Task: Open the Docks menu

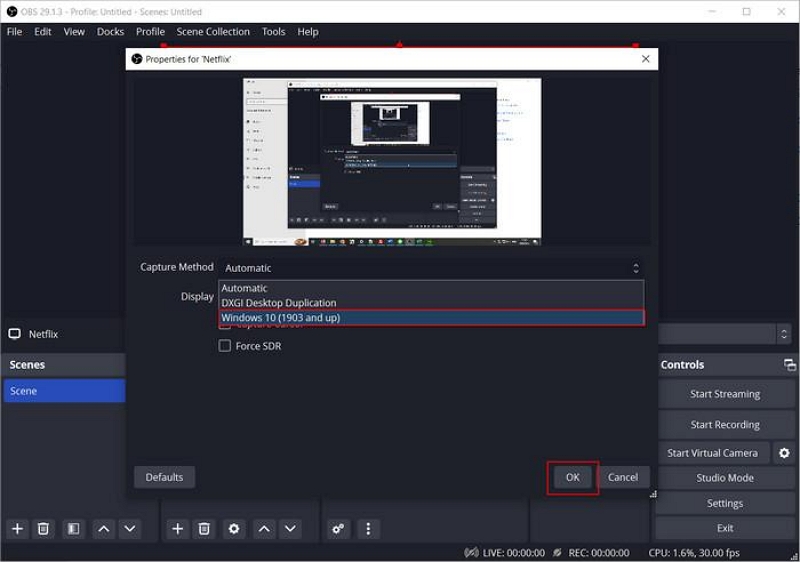Action: tap(110, 32)
